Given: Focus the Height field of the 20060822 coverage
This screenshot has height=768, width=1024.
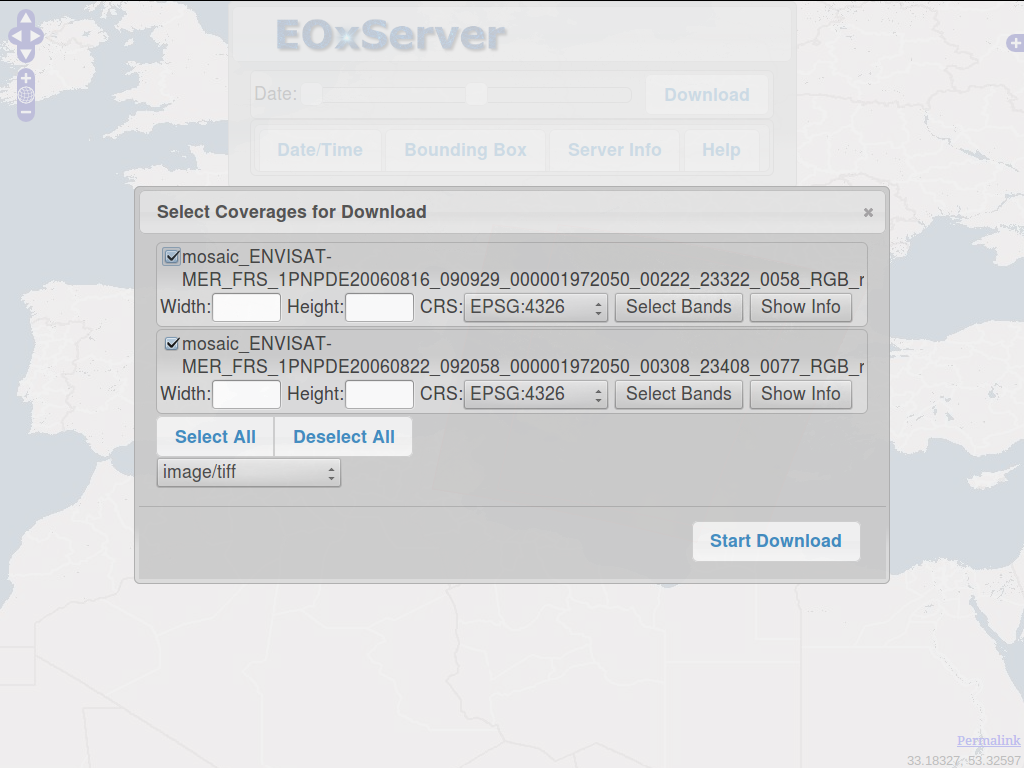Looking at the screenshot, I should [379, 394].
